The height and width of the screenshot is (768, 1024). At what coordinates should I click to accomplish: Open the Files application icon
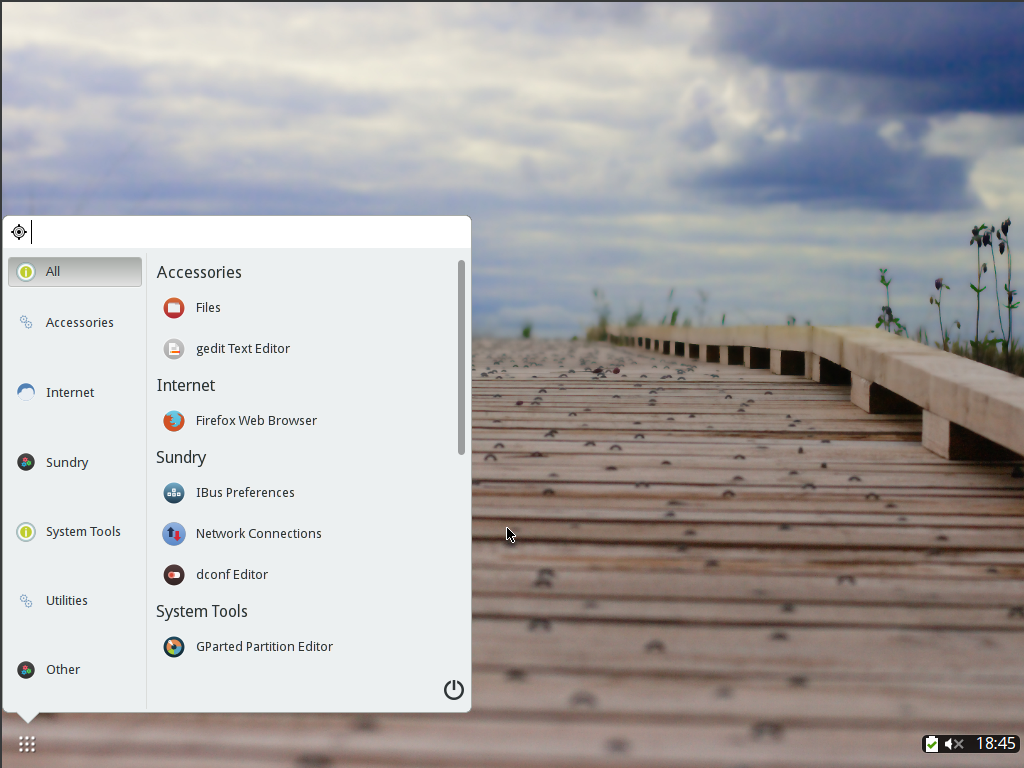coord(174,308)
